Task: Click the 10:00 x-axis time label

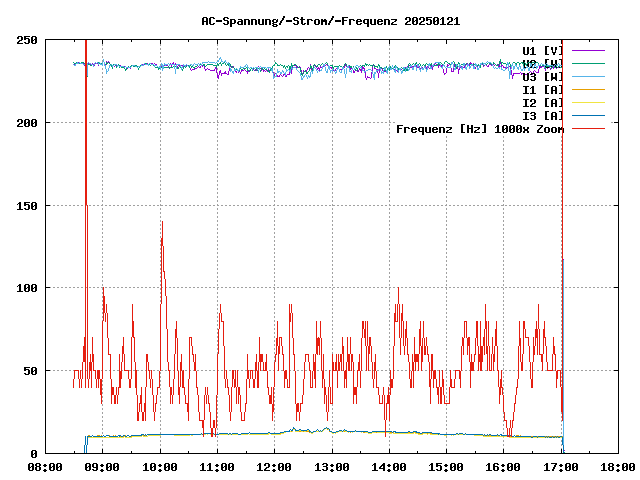Action: point(160,467)
